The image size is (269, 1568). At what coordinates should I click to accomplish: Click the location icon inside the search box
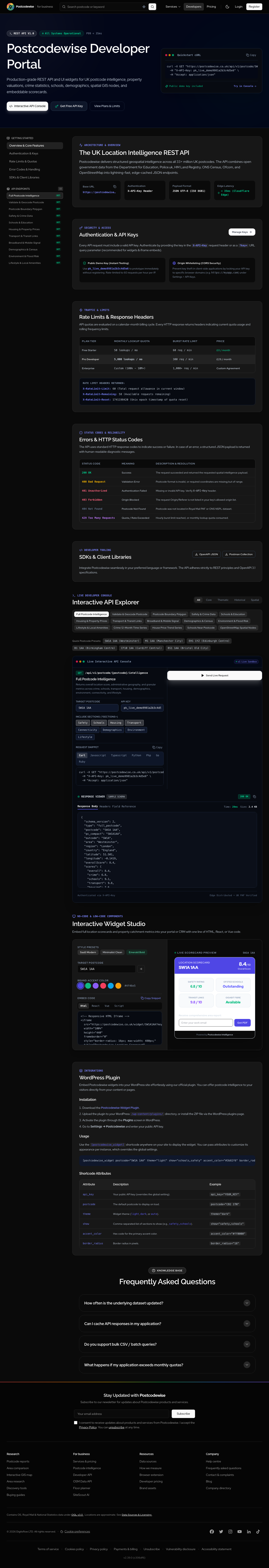click(144, 7)
